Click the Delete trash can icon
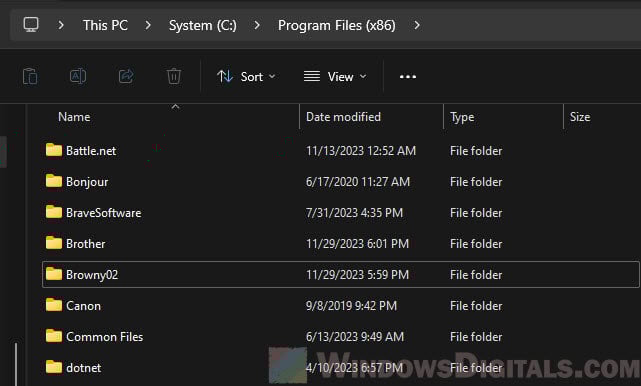Screen dimensions: 641x386 pos(174,76)
